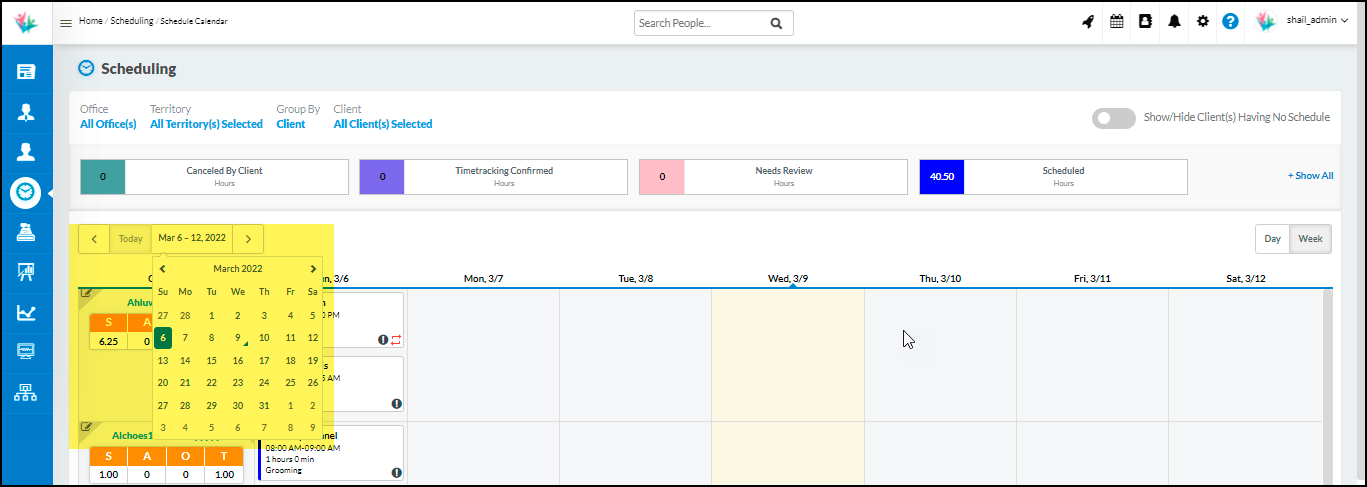
Task: Change Group By Client option
Action: 291,124
